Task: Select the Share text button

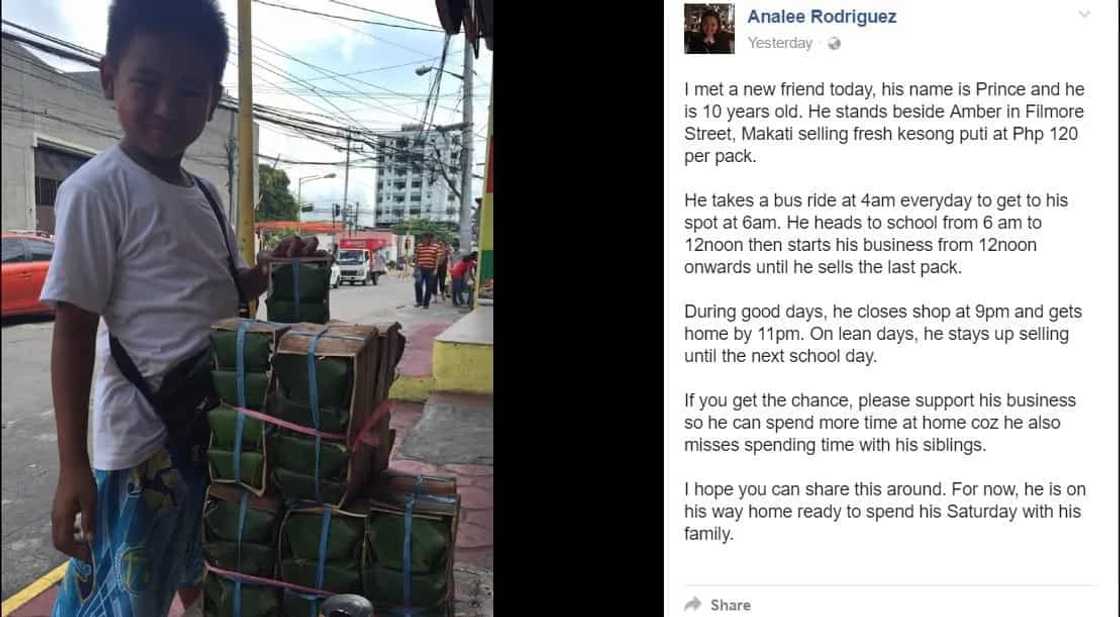Action: pyautogui.click(x=730, y=605)
